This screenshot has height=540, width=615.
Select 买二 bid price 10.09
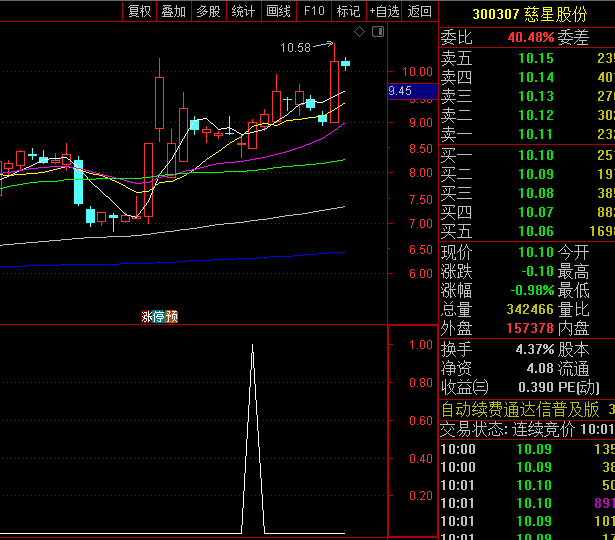tap(536, 174)
